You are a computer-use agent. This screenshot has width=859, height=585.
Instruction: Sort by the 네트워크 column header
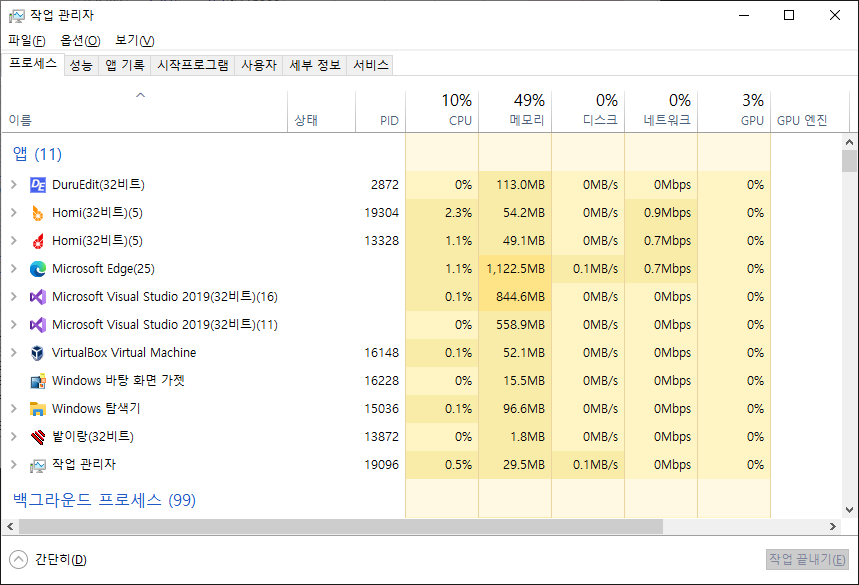pyautogui.click(x=661, y=112)
